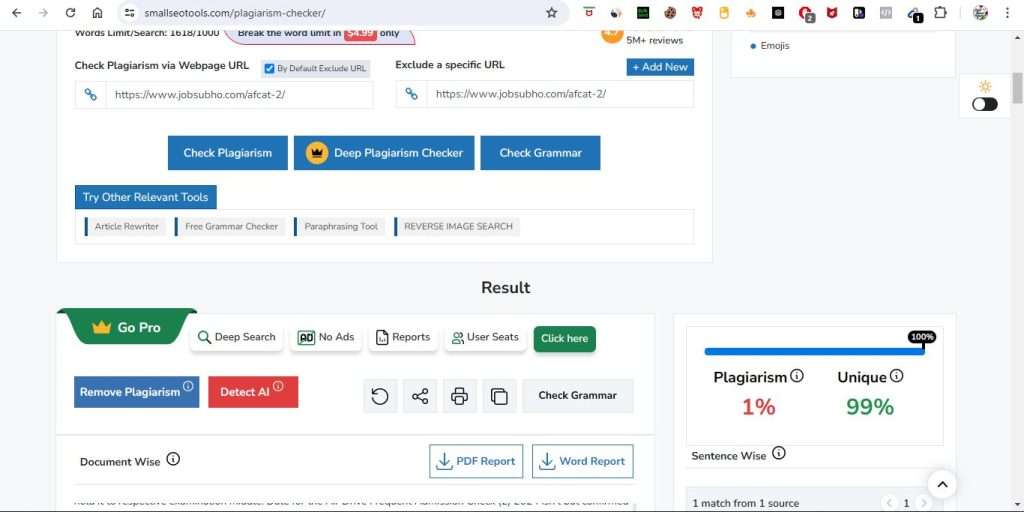Image resolution: width=1024 pixels, height=512 pixels.
Task: Go back with the browser back arrow
Action: [x=17, y=12]
